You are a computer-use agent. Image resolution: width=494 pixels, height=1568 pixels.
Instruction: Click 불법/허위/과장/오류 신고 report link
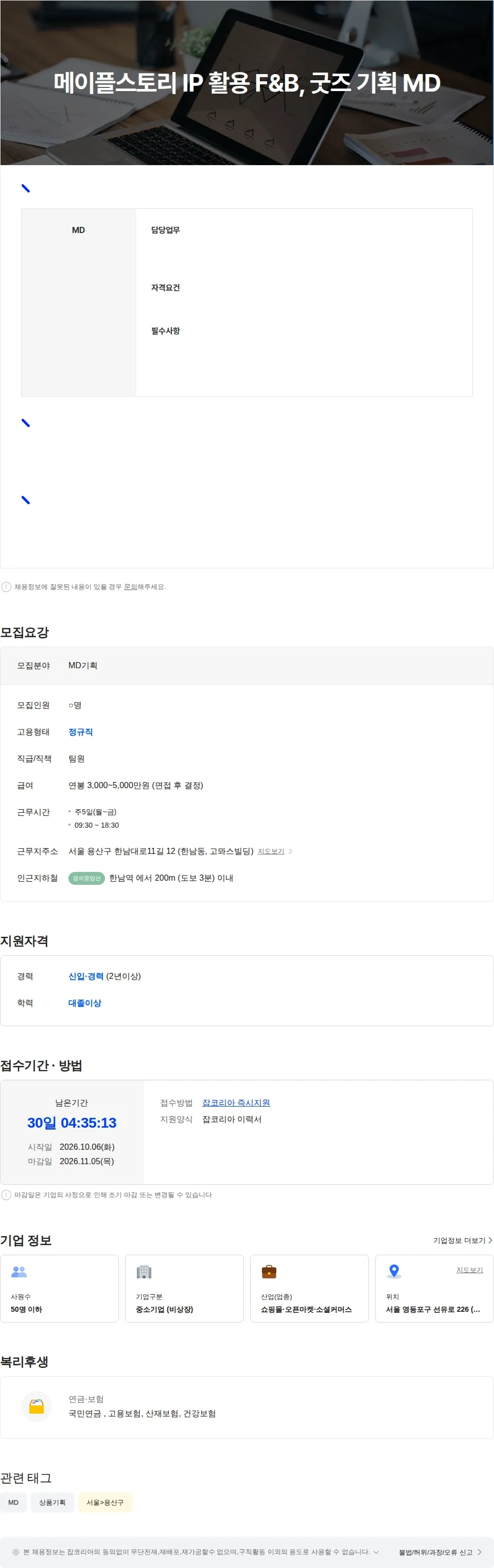pyautogui.click(x=435, y=1552)
